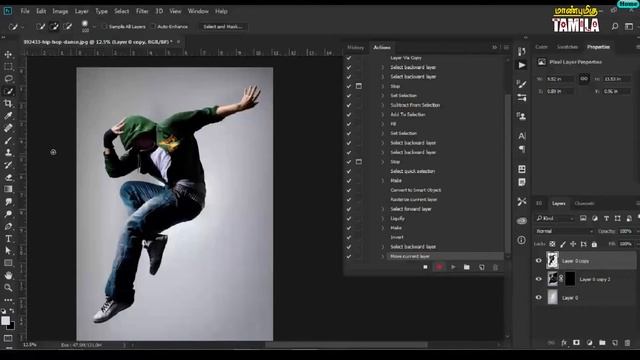640x360 pixels.
Task: Expand the Add To Selection step
Action: coord(383,115)
